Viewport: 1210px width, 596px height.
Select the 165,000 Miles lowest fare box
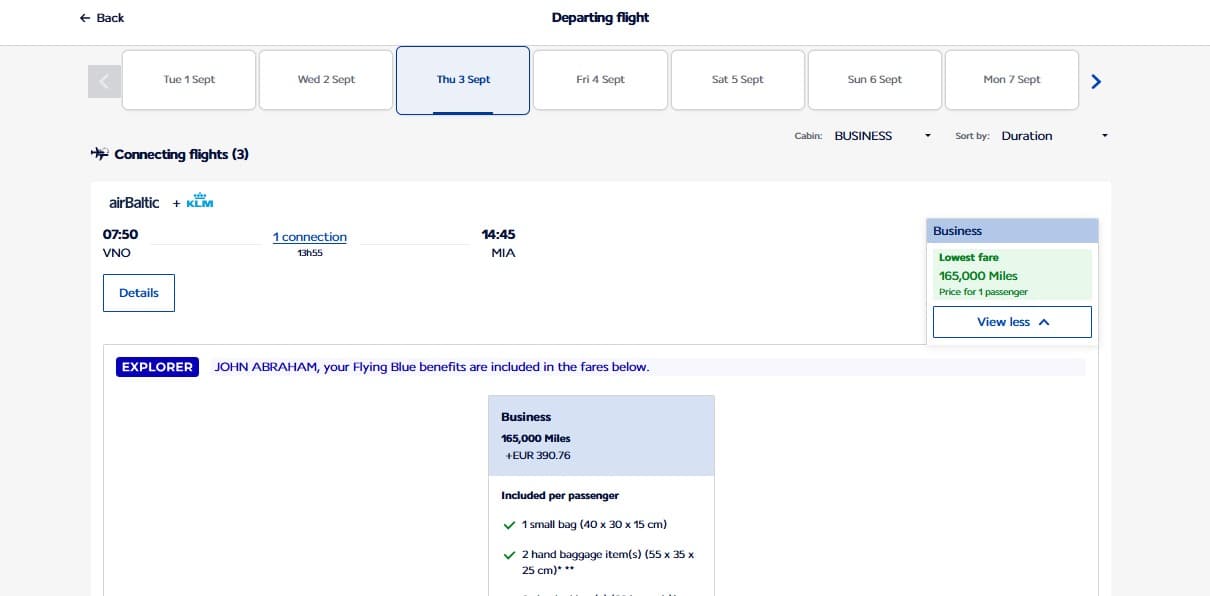pyautogui.click(x=1012, y=274)
